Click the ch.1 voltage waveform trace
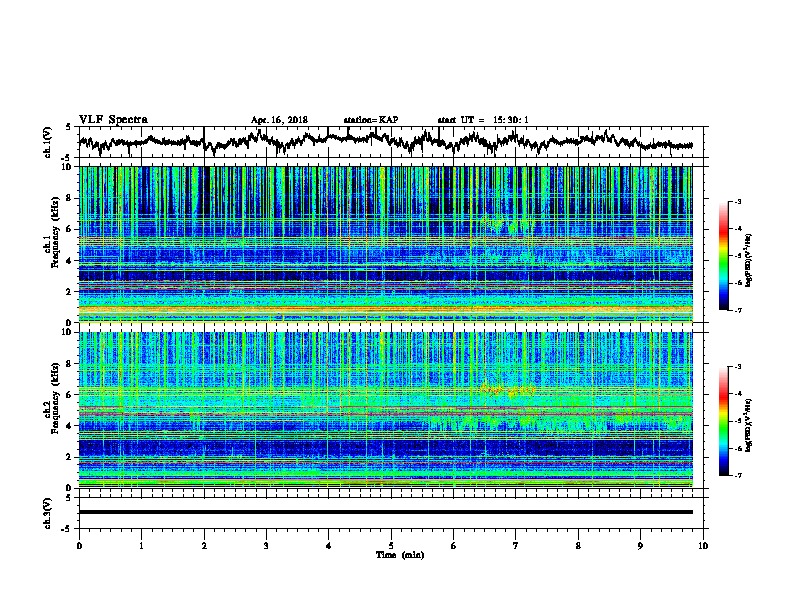This screenshot has width=792, height=612. 385,141
